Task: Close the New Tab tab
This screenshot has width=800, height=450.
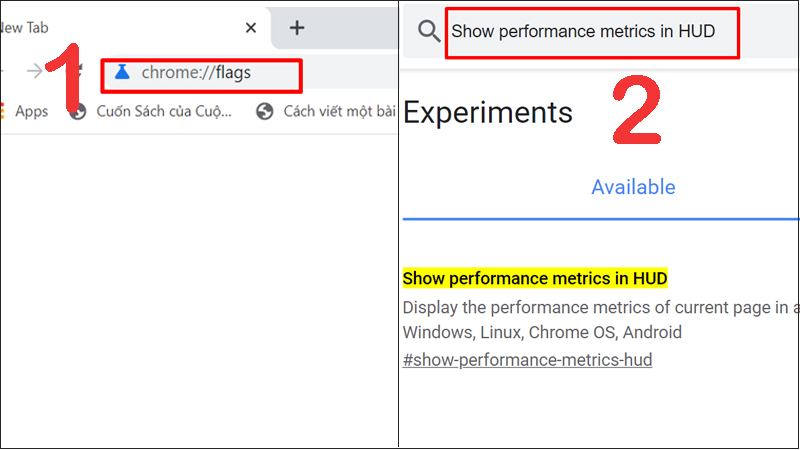Action: point(250,27)
